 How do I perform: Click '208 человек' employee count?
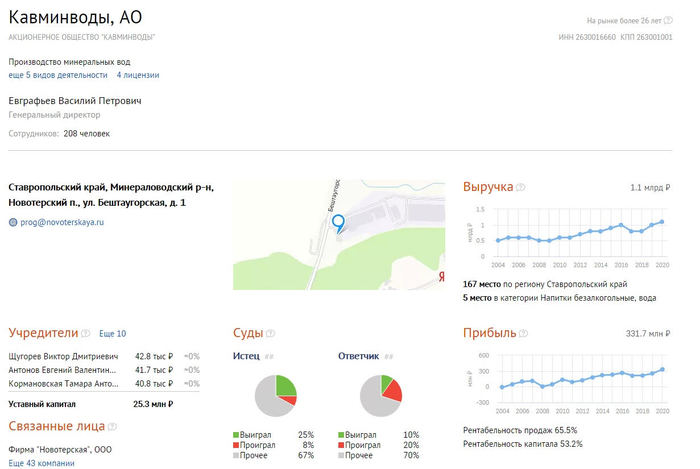click(x=87, y=134)
